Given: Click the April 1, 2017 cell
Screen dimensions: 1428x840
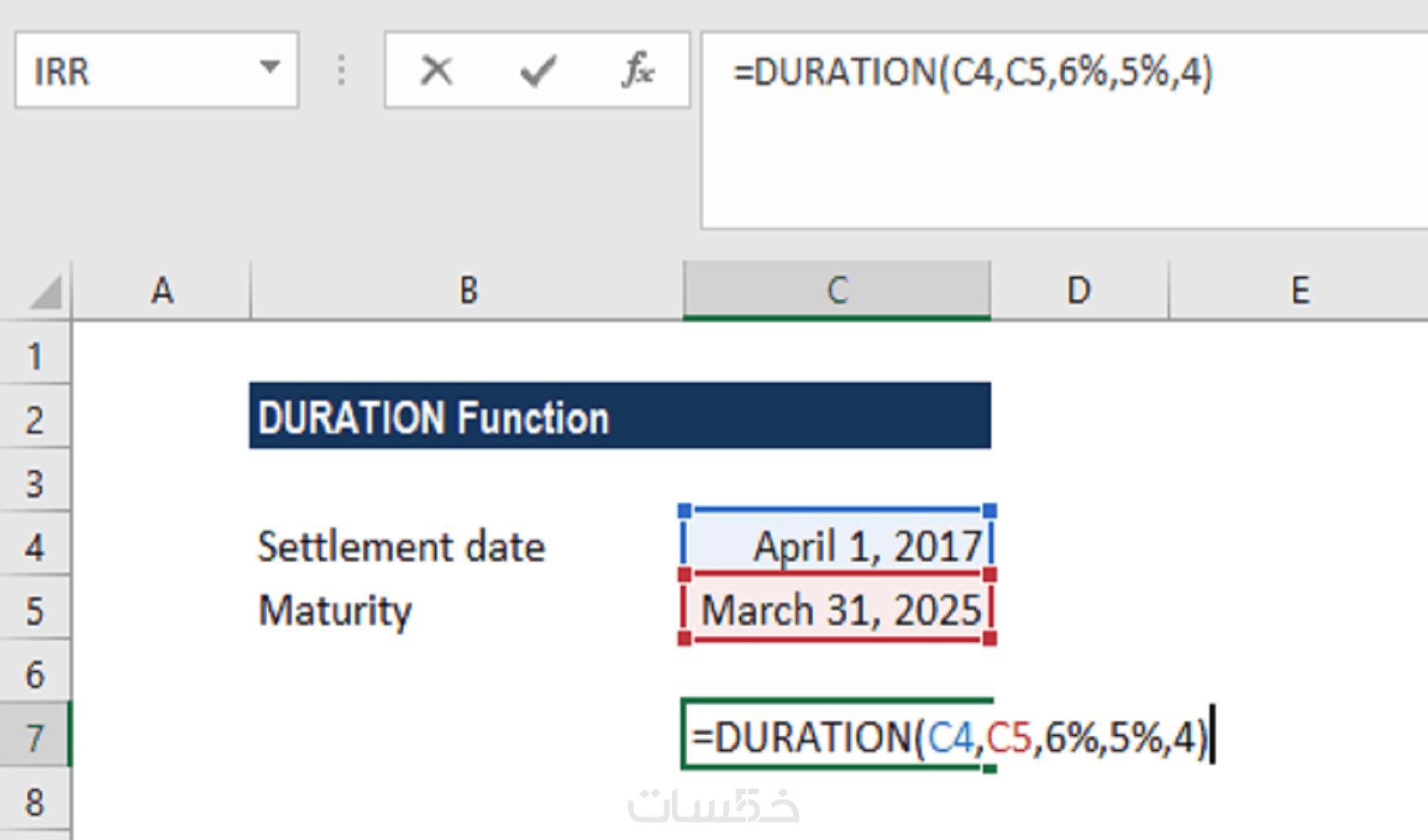Looking at the screenshot, I should pos(837,547).
